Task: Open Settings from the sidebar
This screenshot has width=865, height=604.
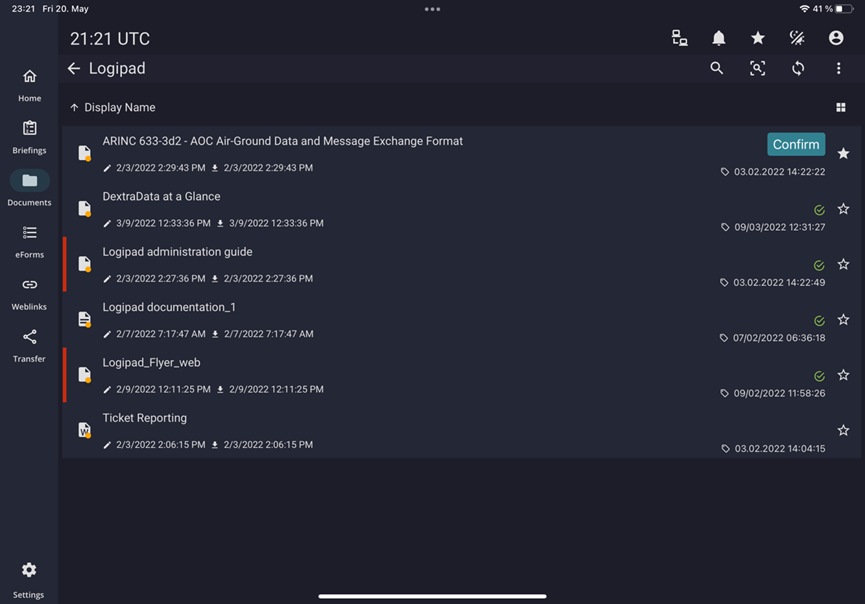Action: click(x=29, y=580)
